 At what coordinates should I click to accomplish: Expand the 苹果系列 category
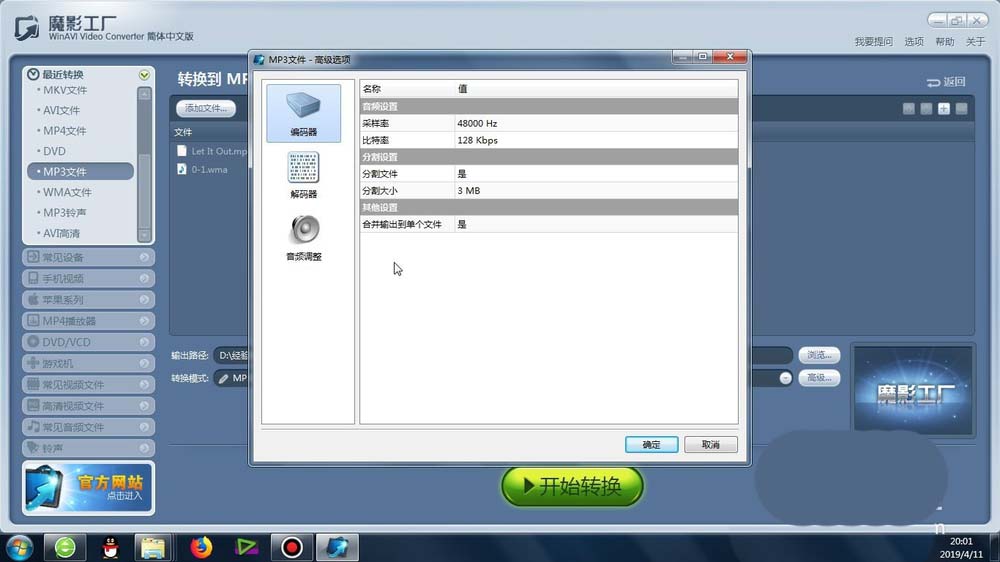pos(88,299)
